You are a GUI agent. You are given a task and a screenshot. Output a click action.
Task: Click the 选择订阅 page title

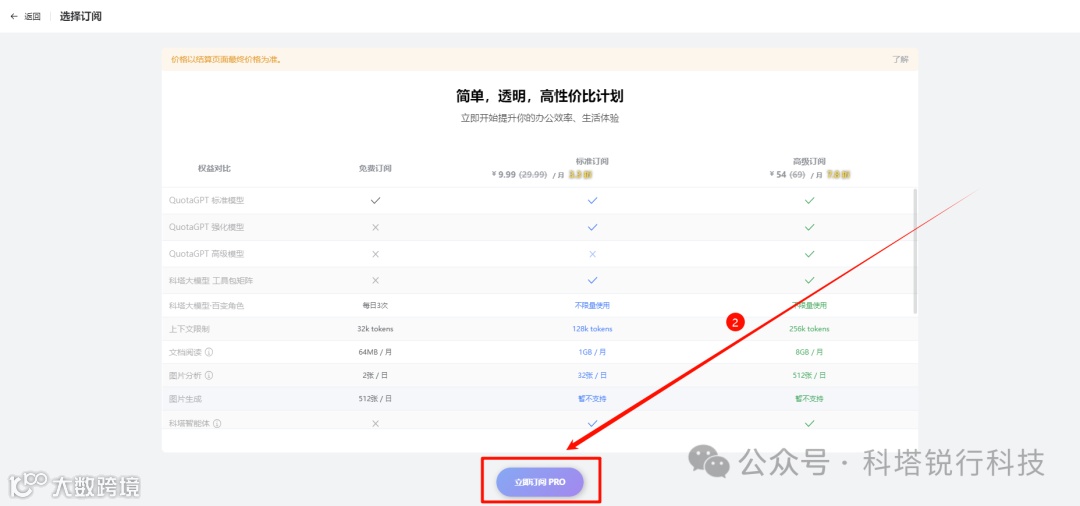[x=81, y=17]
